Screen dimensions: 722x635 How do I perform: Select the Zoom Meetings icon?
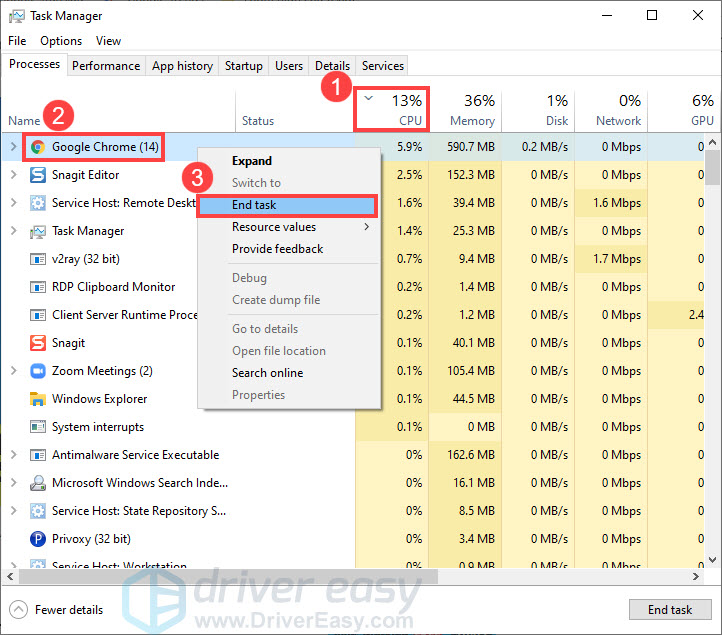pos(38,371)
